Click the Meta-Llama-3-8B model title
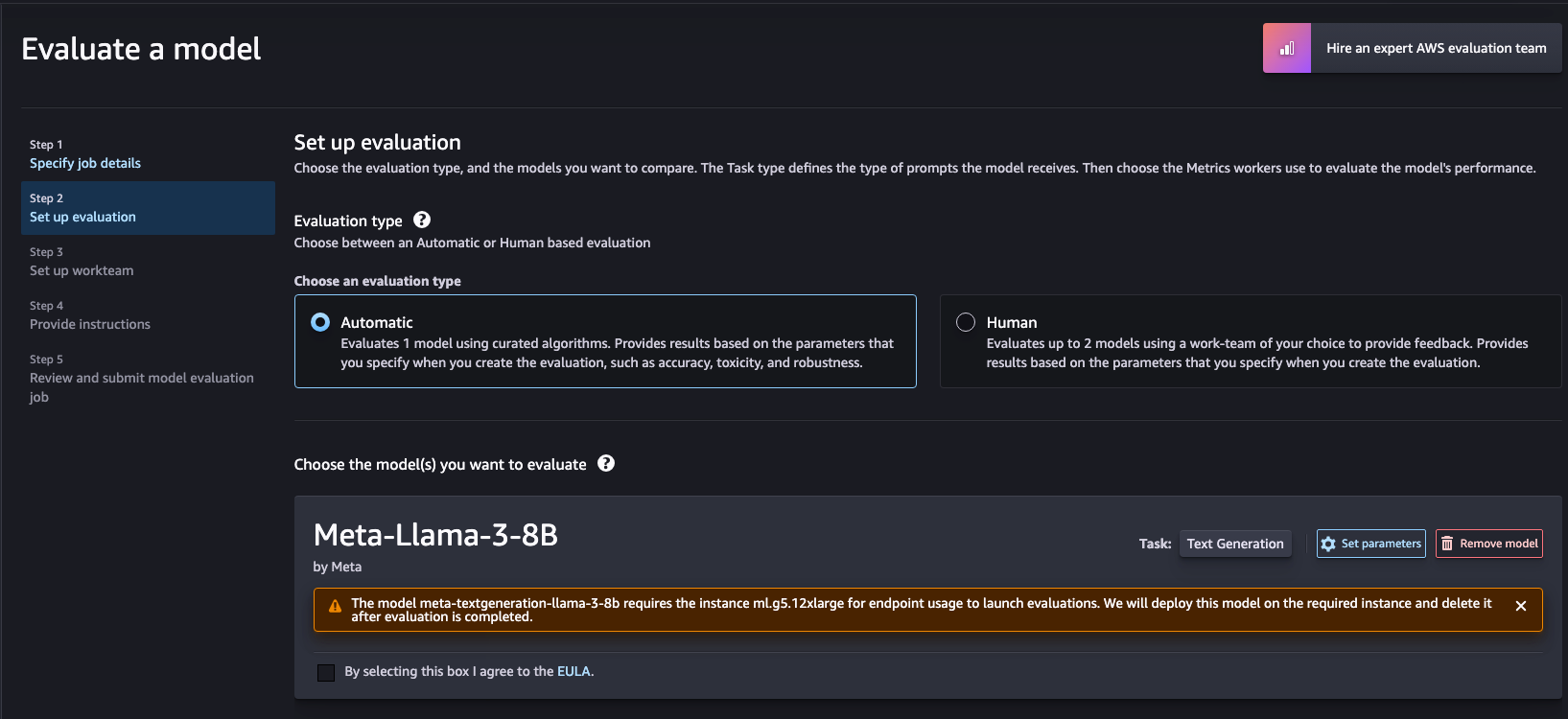The width and height of the screenshot is (1568, 719). [435, 534]
